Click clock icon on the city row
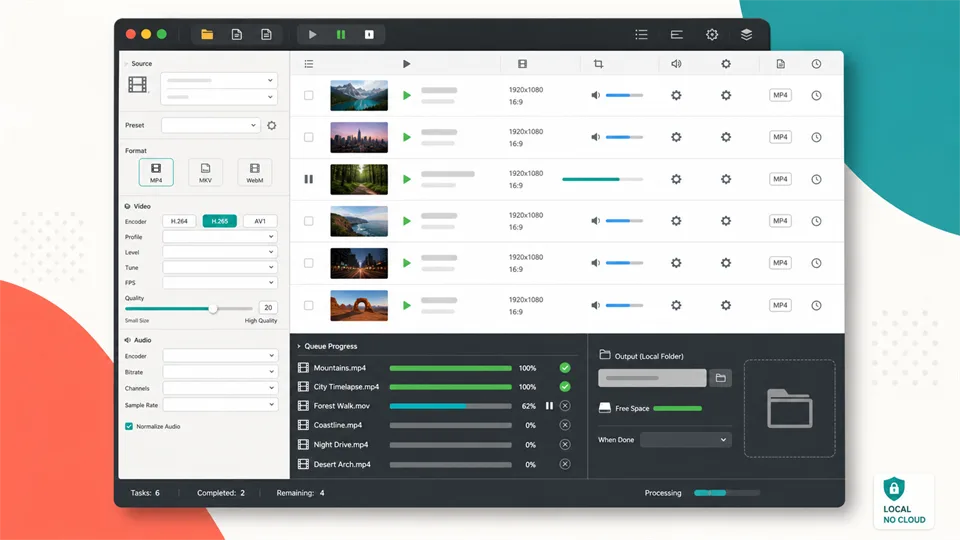The image size is (960, 540). [816, 137]
